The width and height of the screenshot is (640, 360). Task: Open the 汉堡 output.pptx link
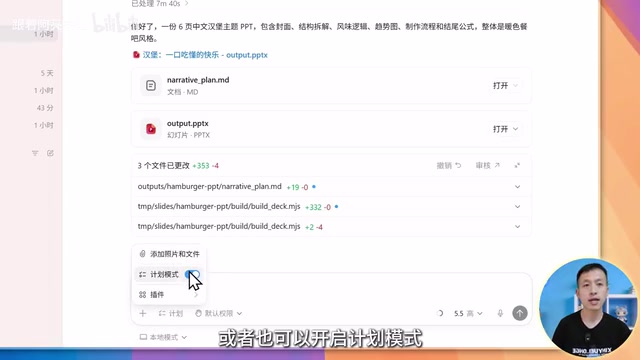pyautogui.click(x=200, y=55)
